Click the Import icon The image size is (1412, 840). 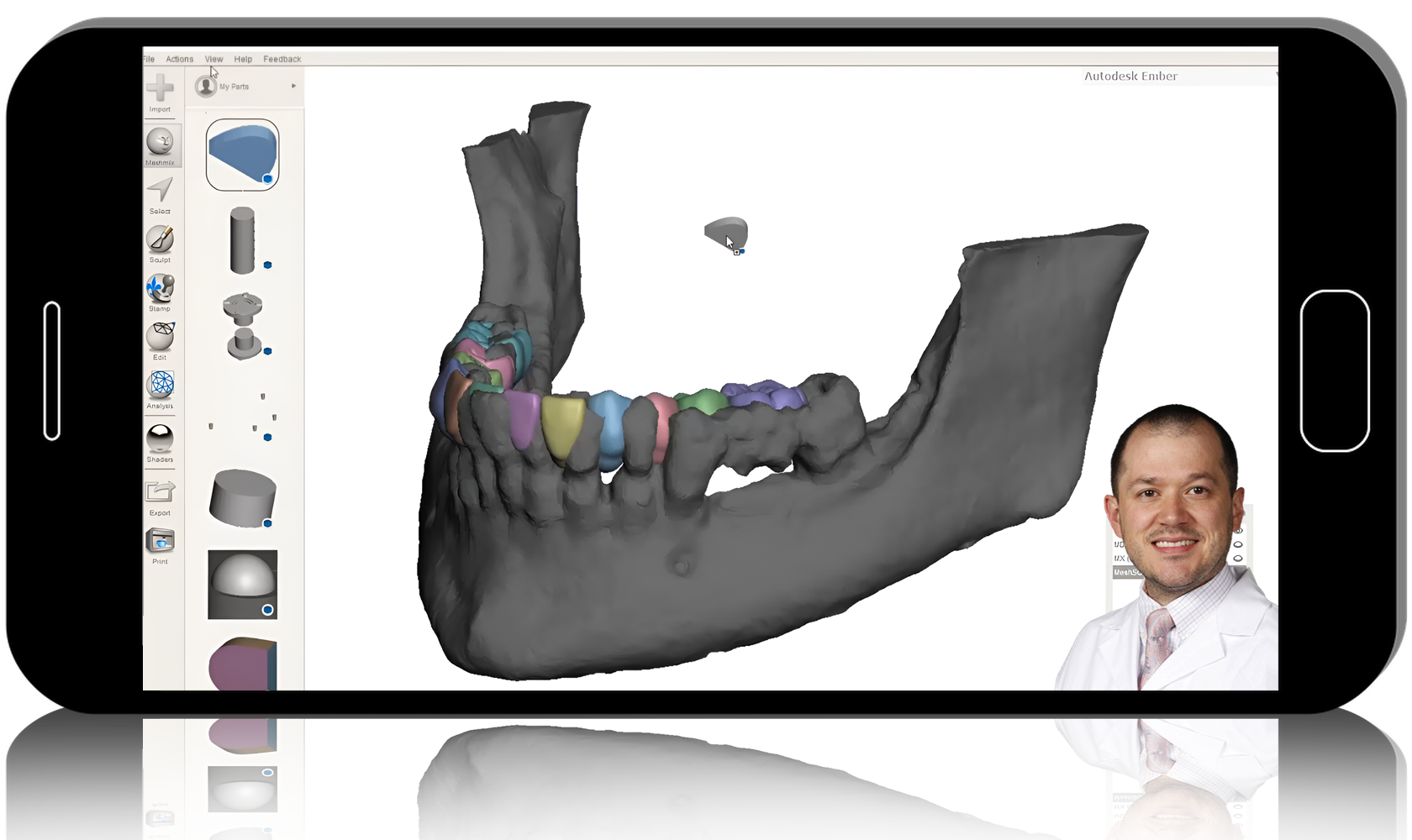161,87
